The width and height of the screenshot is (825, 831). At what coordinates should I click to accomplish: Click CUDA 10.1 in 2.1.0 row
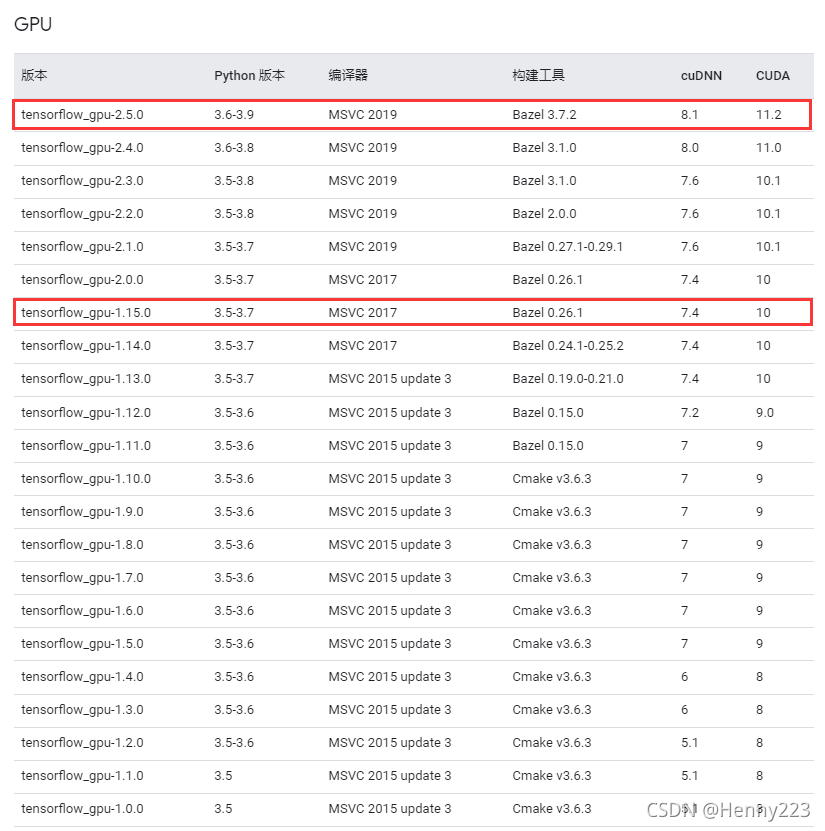click(768, 247)
